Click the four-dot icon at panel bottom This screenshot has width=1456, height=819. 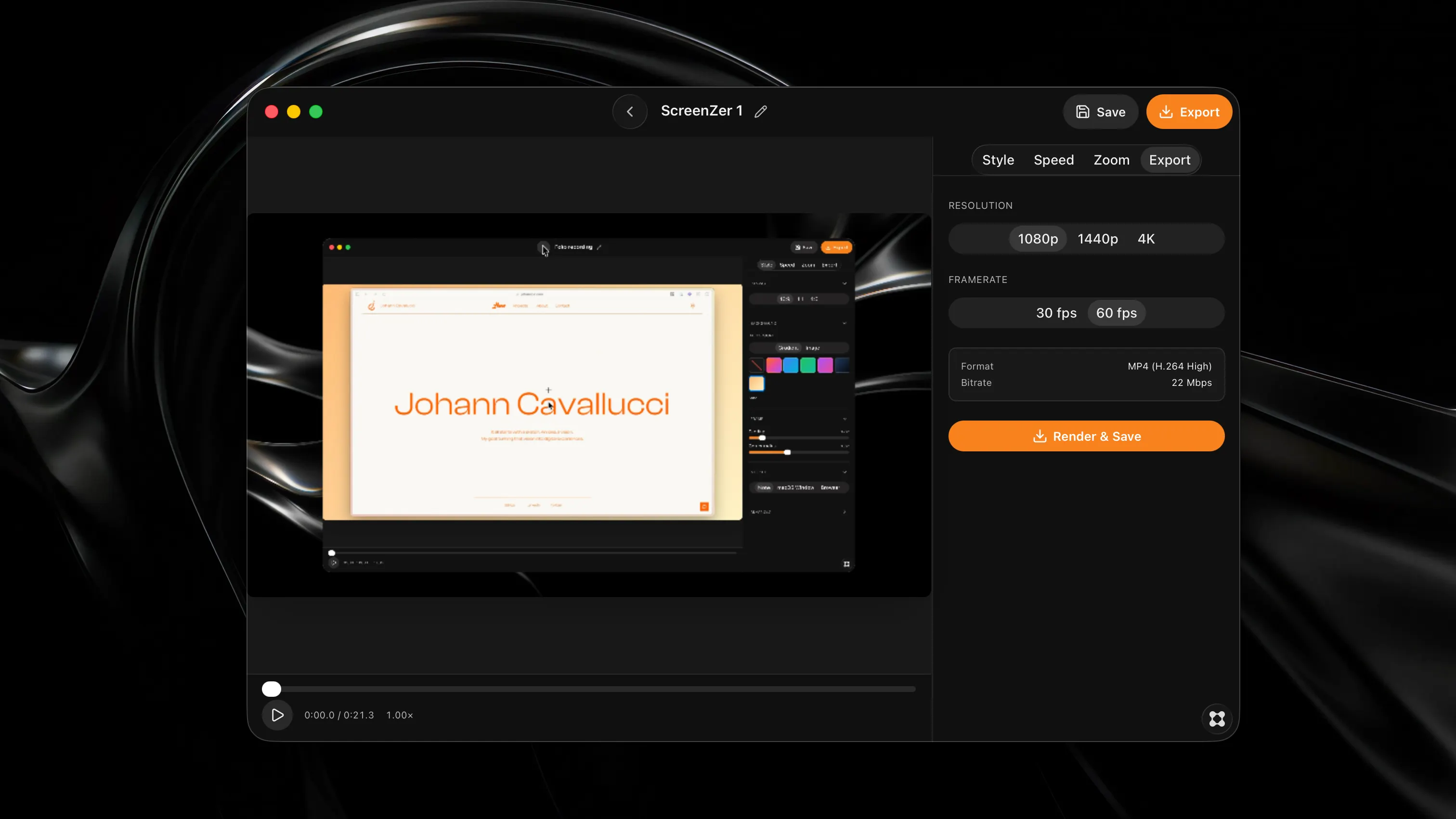click(x=1216, y=718)
